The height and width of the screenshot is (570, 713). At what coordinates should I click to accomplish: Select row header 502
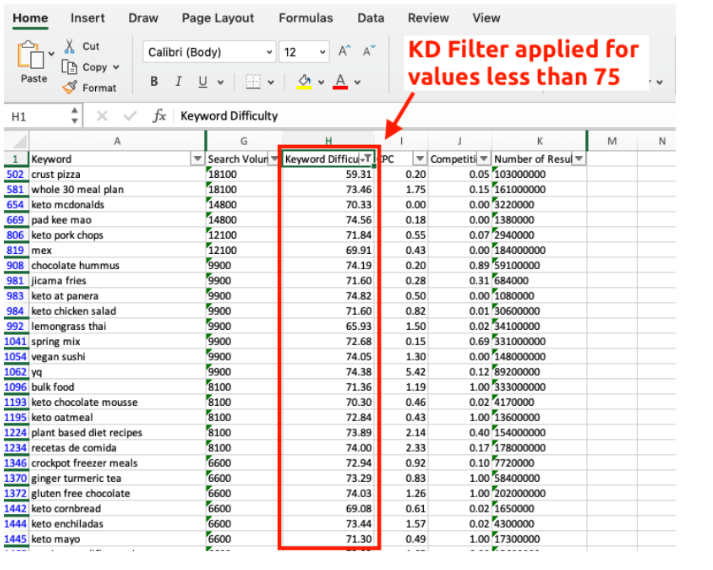pyautogui.click(x=15, y=175)
